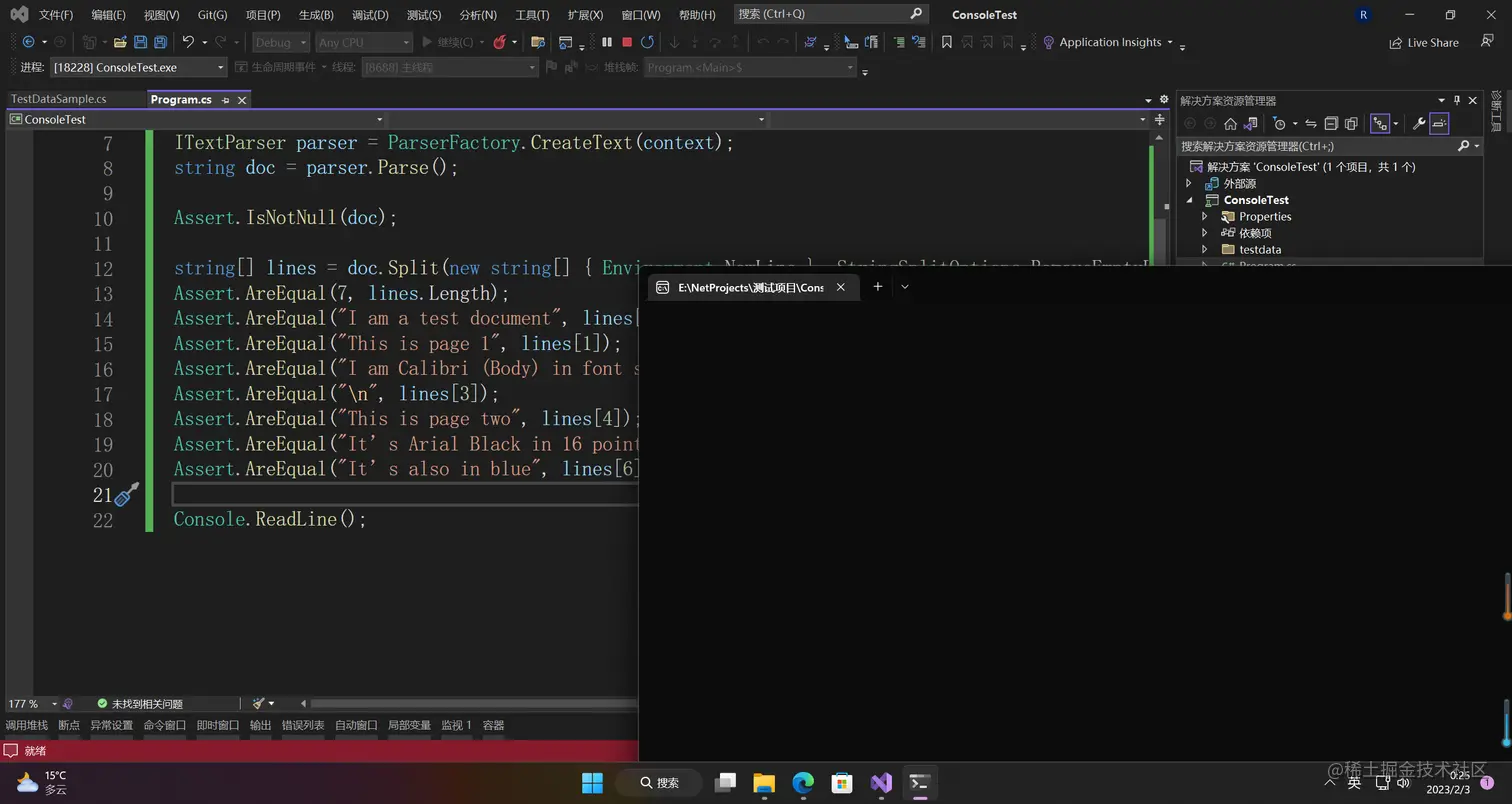Add a new terminal tab with plus
This screenshot has width=1512, height=804.
[x=877, y=287]
